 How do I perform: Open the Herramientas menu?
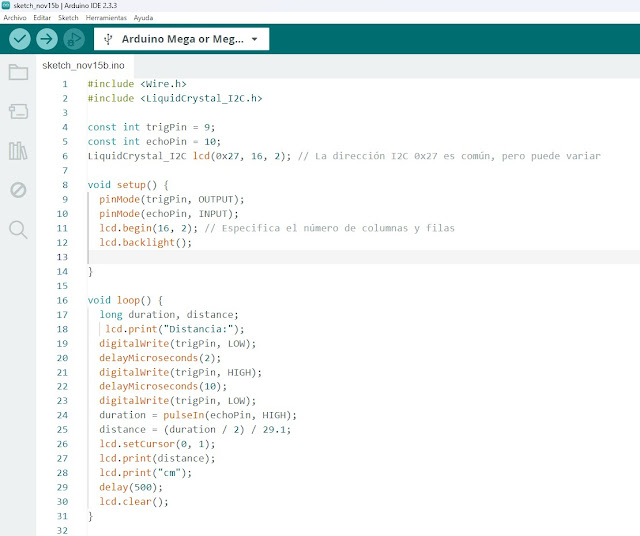106,18
